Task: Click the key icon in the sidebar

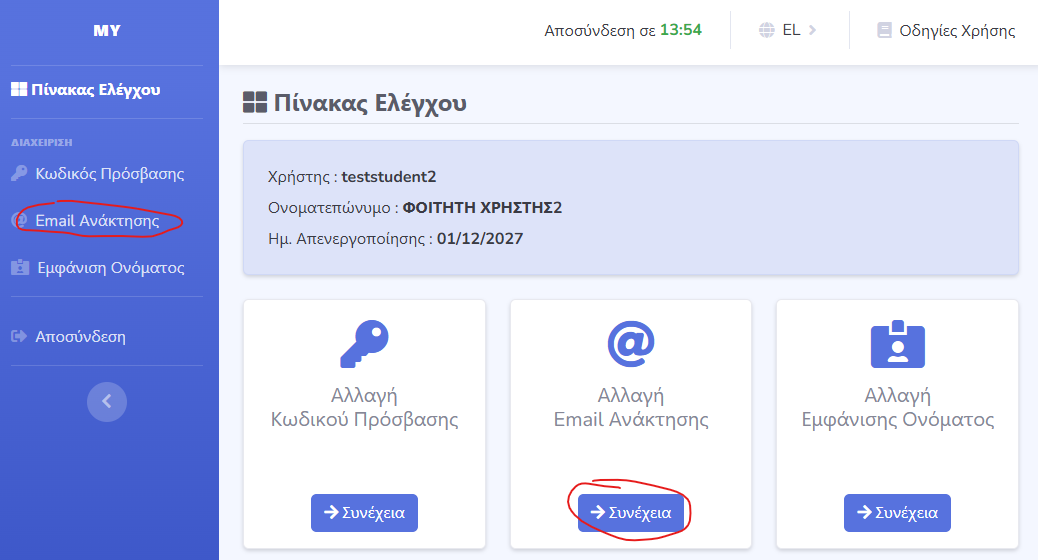Action: [19, 173]
